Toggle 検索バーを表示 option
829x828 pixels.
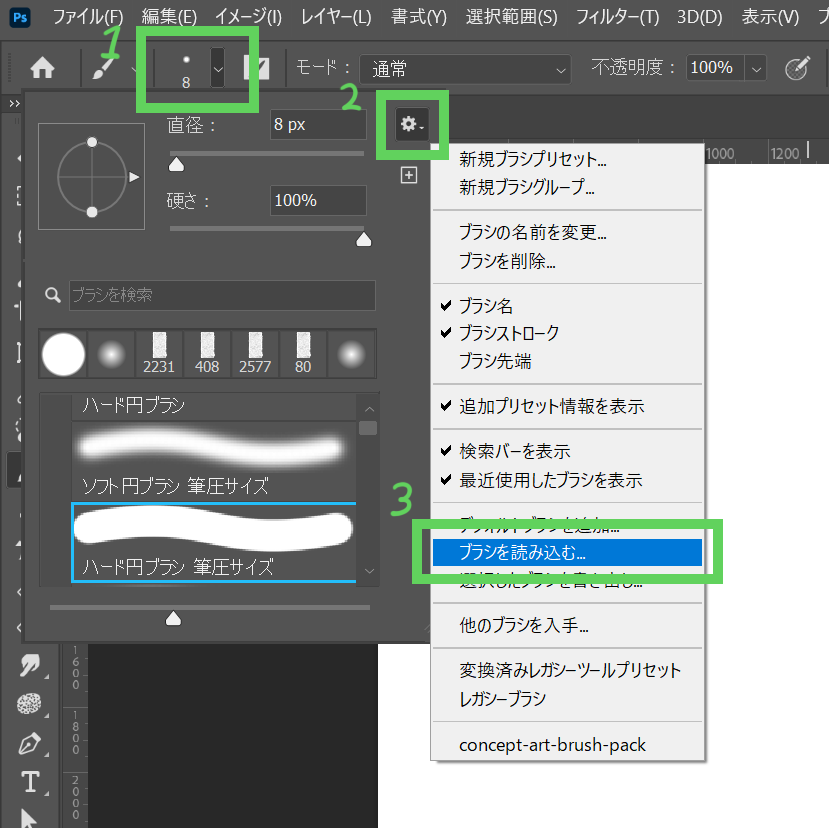click(514, 452)
